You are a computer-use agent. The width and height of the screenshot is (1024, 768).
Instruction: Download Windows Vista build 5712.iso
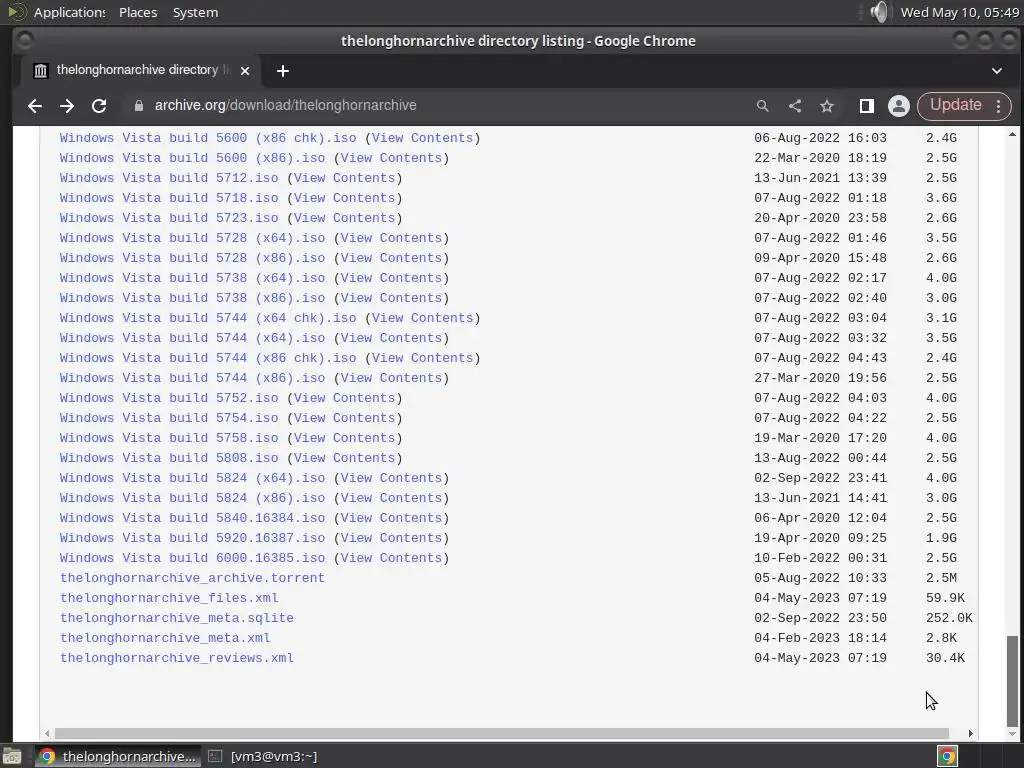(169, 178)
